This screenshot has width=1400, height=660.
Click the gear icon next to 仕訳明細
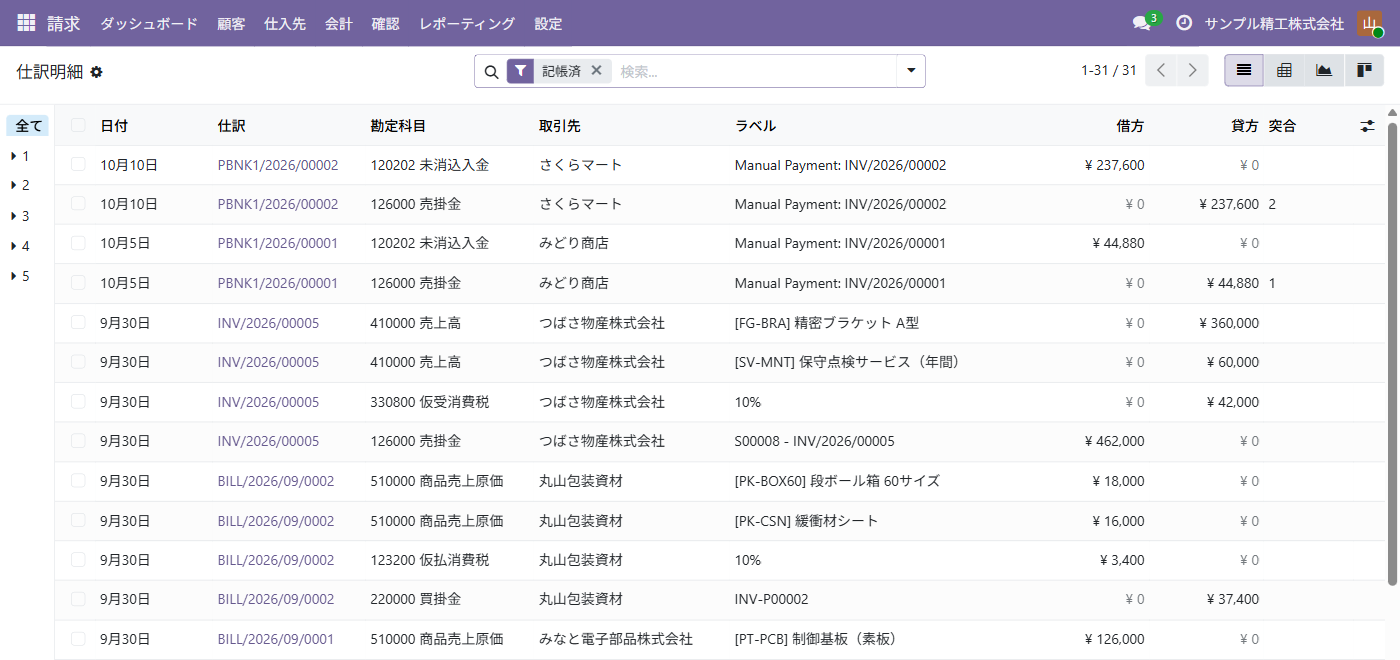[96, 72]
